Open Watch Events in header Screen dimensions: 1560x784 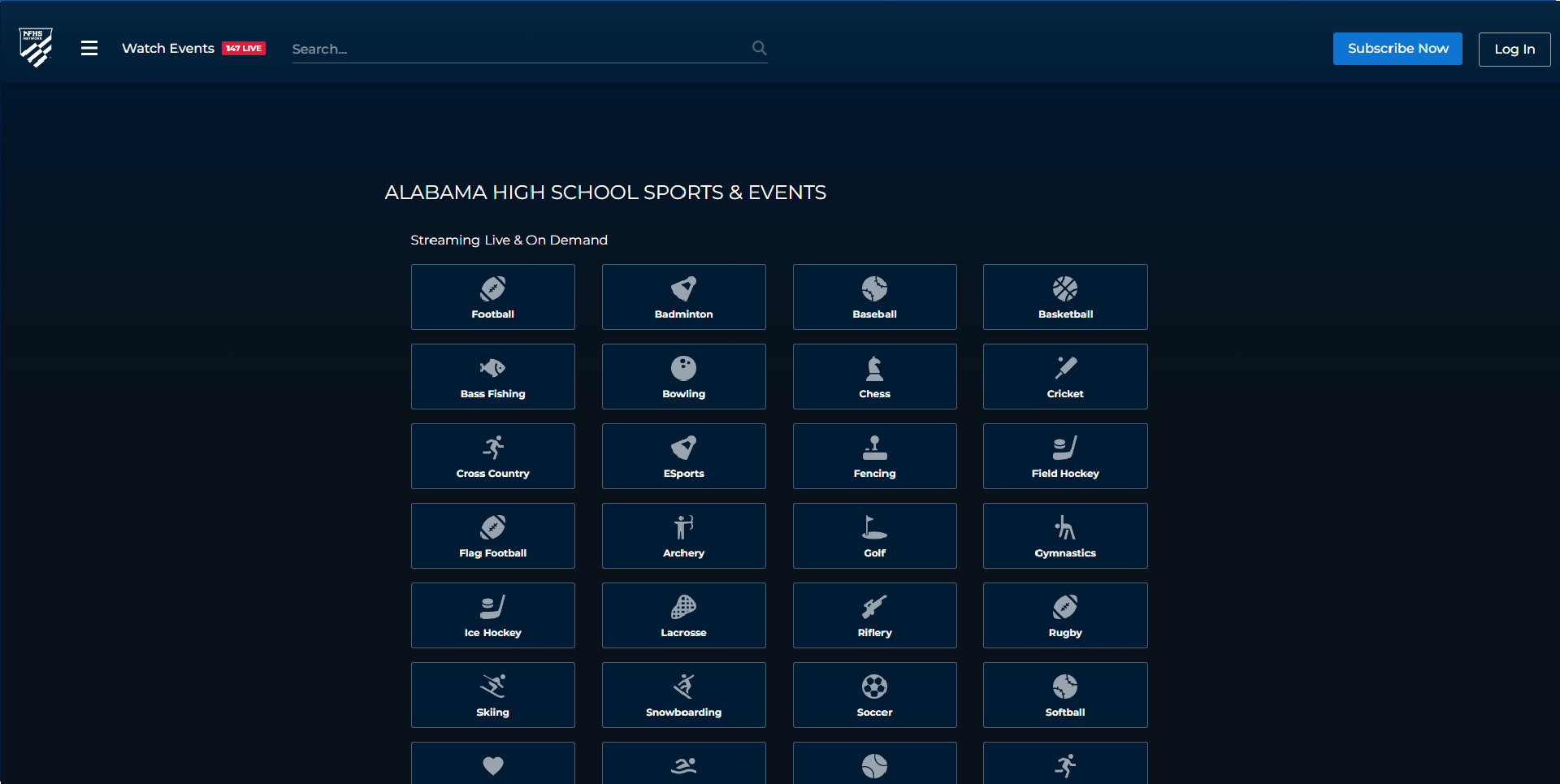pos(168,48)
